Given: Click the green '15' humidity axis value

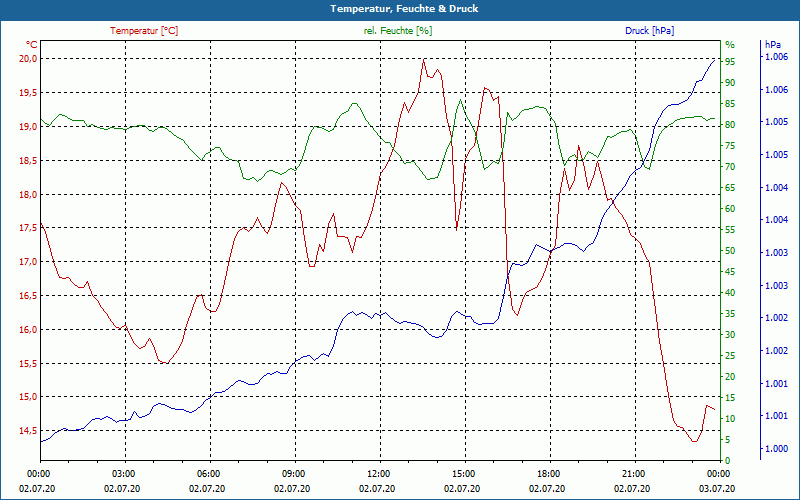Looking at the screenshot, I should pos(730,397).
